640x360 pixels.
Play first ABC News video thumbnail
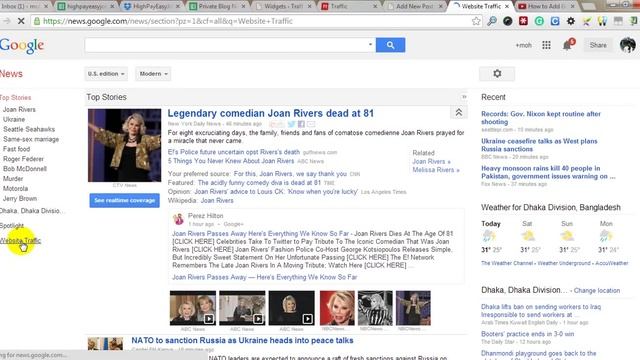193,308
